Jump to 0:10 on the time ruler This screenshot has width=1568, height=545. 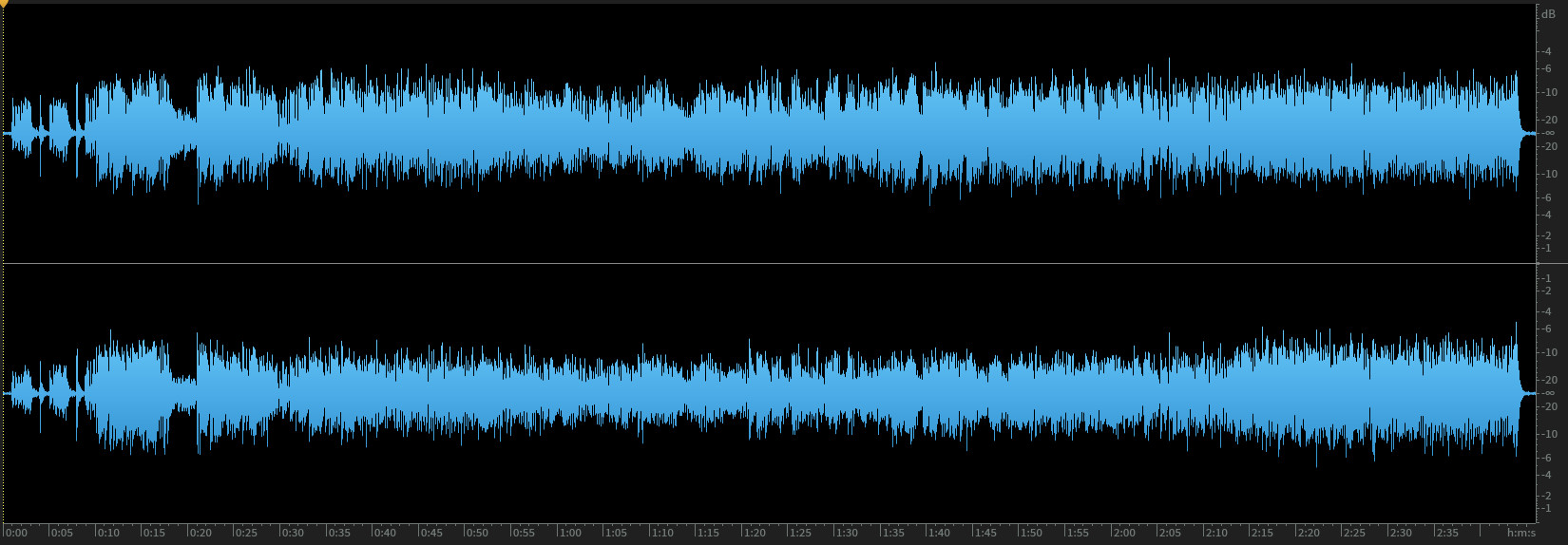coord(108,533)
